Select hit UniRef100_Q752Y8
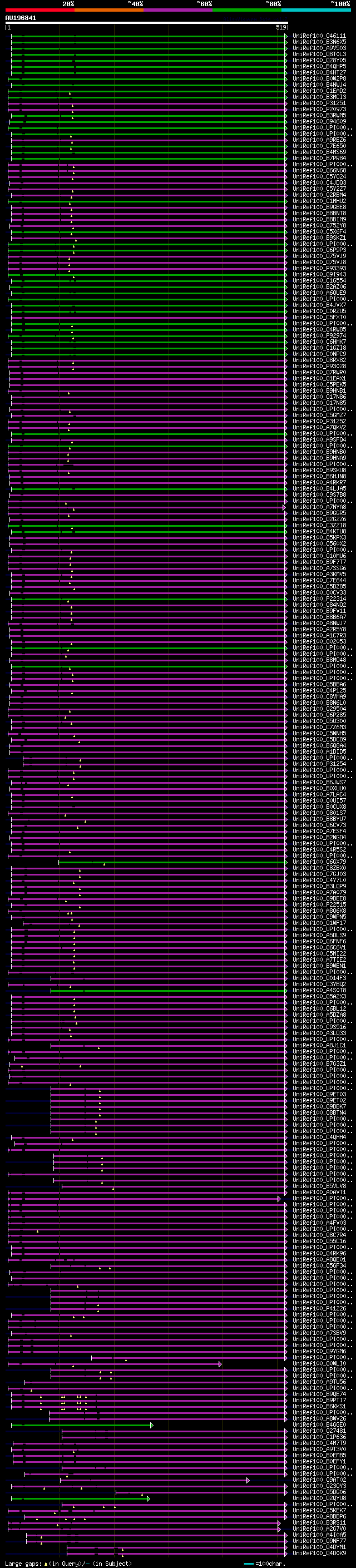The width and height of the screenshot is (356, 1568). [319, 226]
